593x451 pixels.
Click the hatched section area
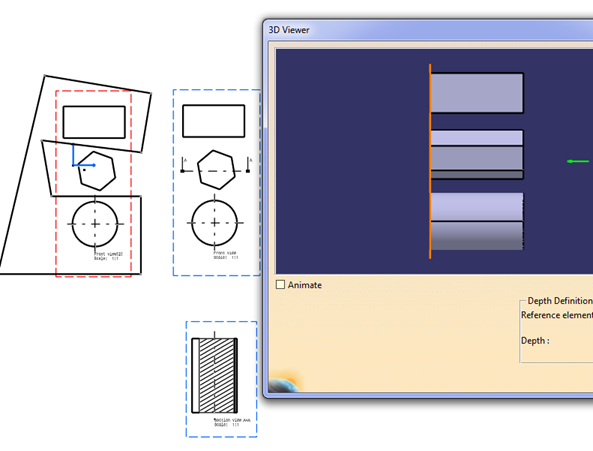pos(216,375)
